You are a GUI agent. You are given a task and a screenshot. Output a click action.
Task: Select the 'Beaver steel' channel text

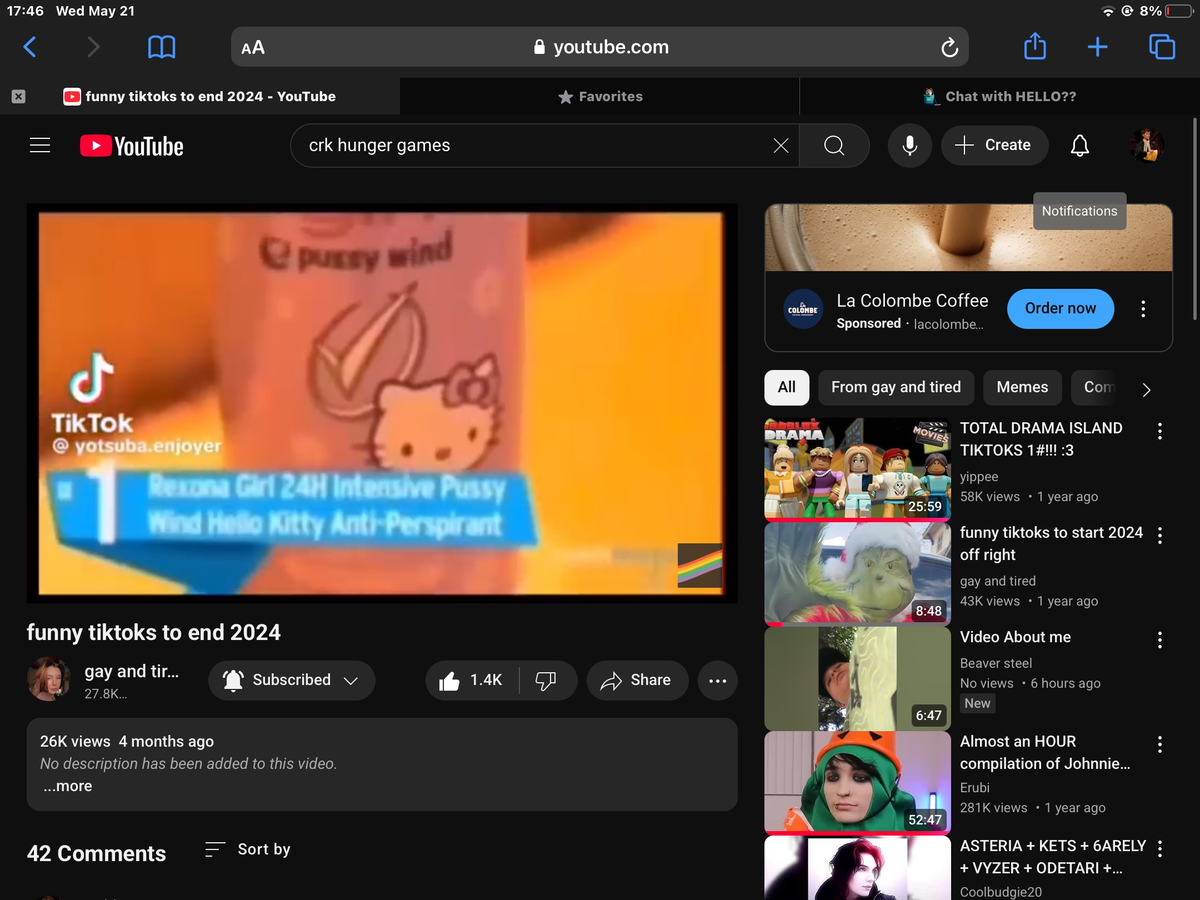coord(996,663)
